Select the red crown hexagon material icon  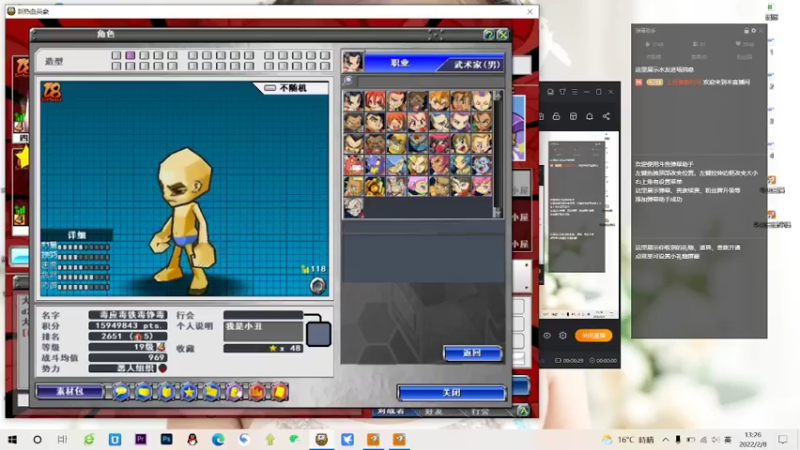[258, 392]
